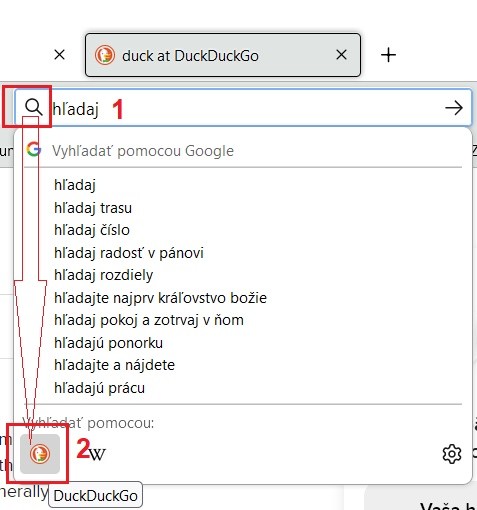Select the DuckDuckGo search engine icon
The width and height of the screenshot is (477, 510).
(x=40, y=454)
